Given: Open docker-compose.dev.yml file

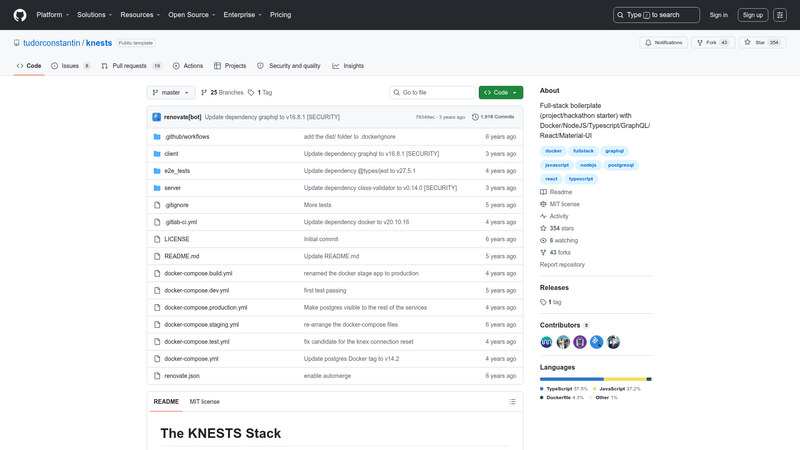Looking at the screenshot, I should [196, 290].
